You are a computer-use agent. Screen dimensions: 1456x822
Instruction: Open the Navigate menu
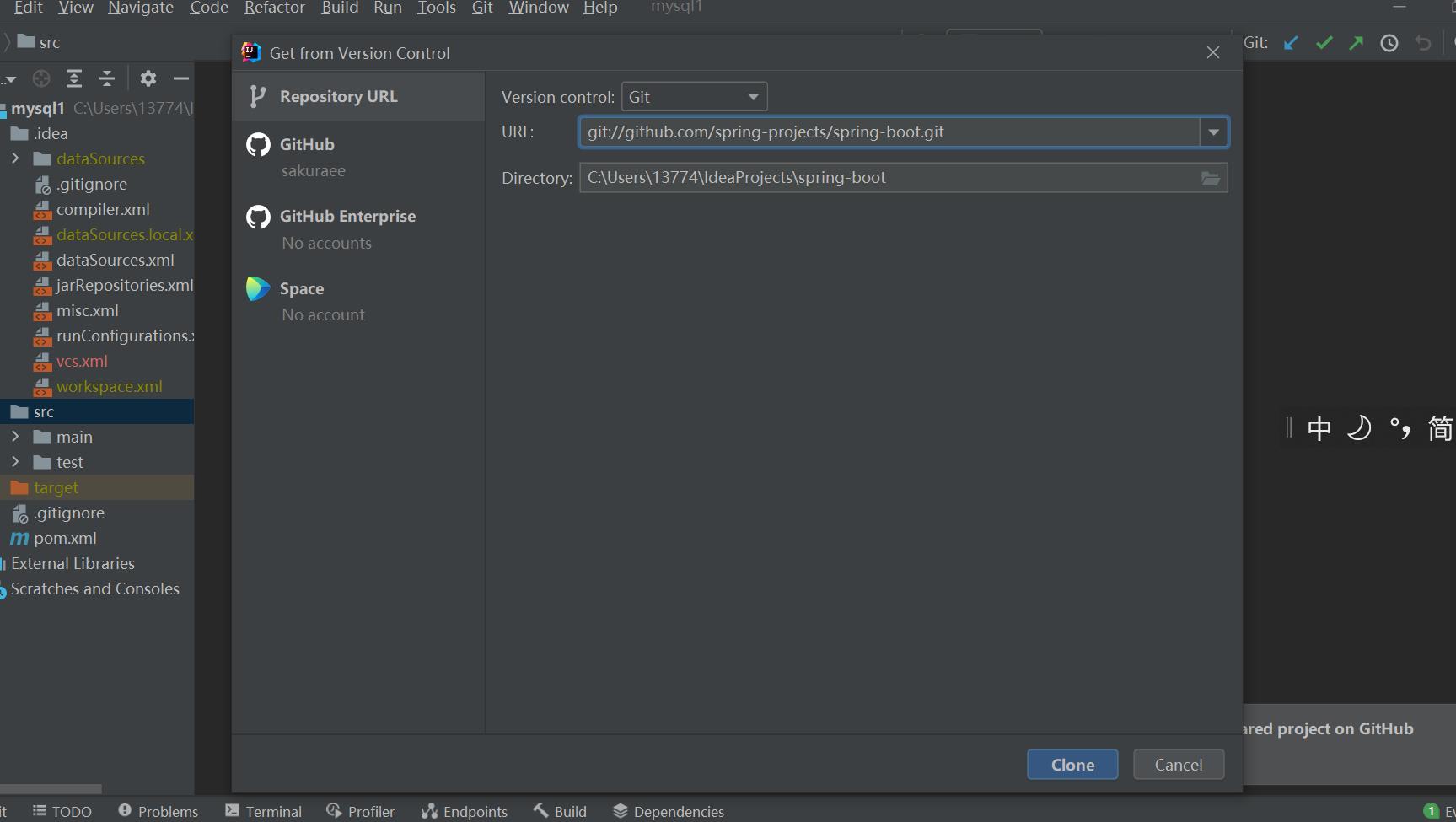141,8
